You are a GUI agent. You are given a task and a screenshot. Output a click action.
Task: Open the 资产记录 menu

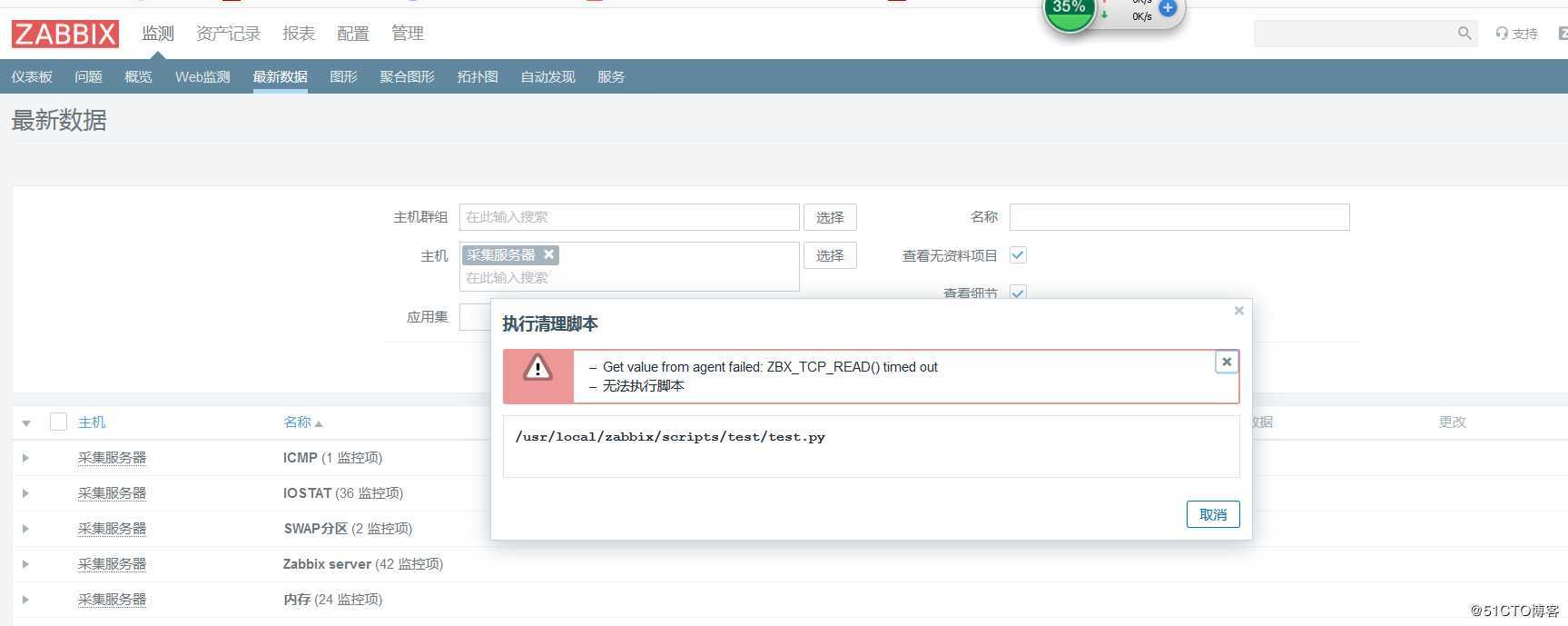228,34
